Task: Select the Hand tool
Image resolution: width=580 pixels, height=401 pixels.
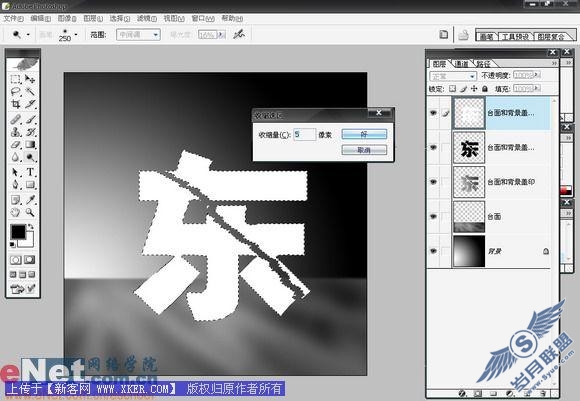Action: point(16,212)
